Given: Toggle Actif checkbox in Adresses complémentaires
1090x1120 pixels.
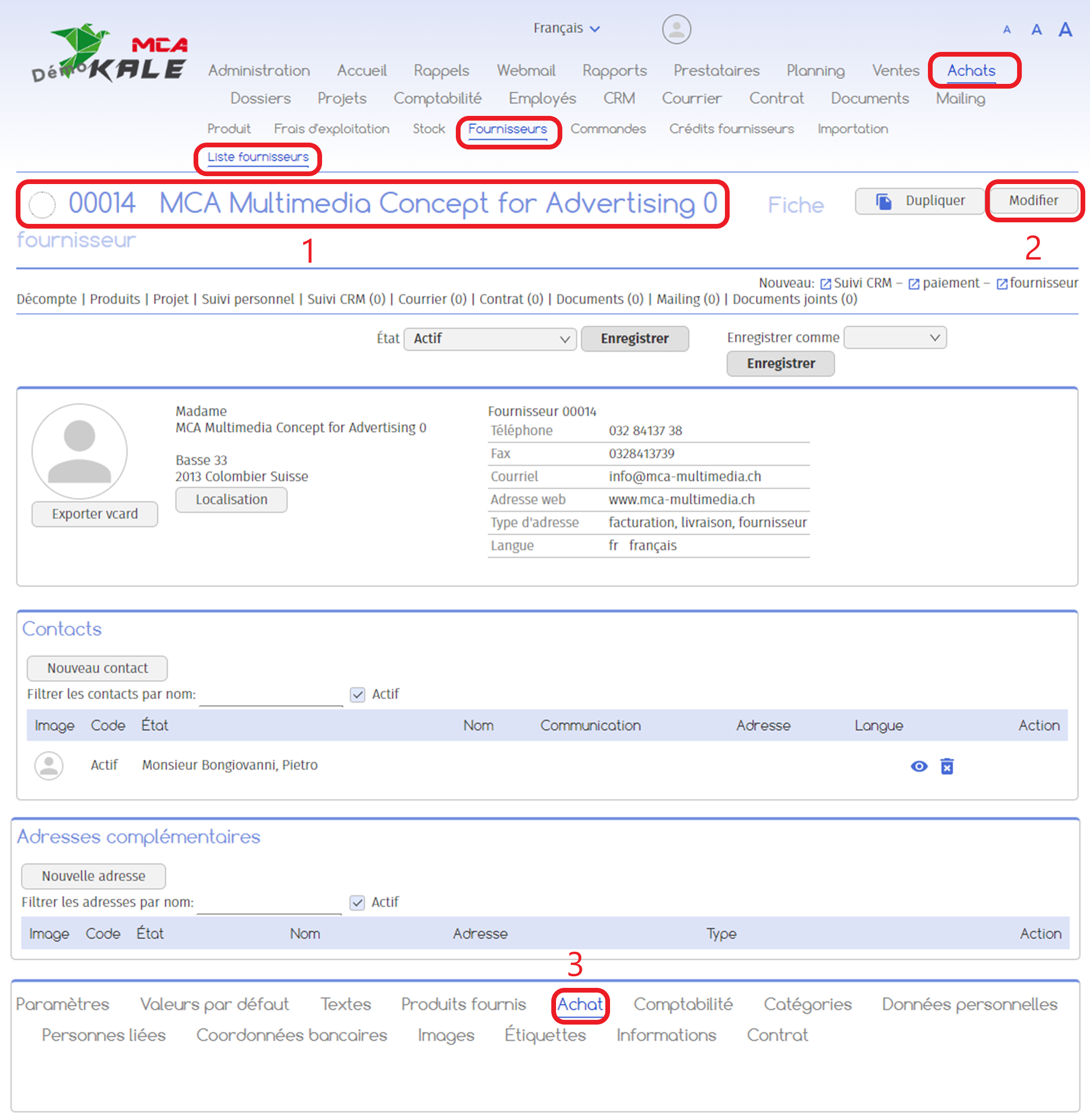Looking at the screenshot, I should [x=357, y=902].
